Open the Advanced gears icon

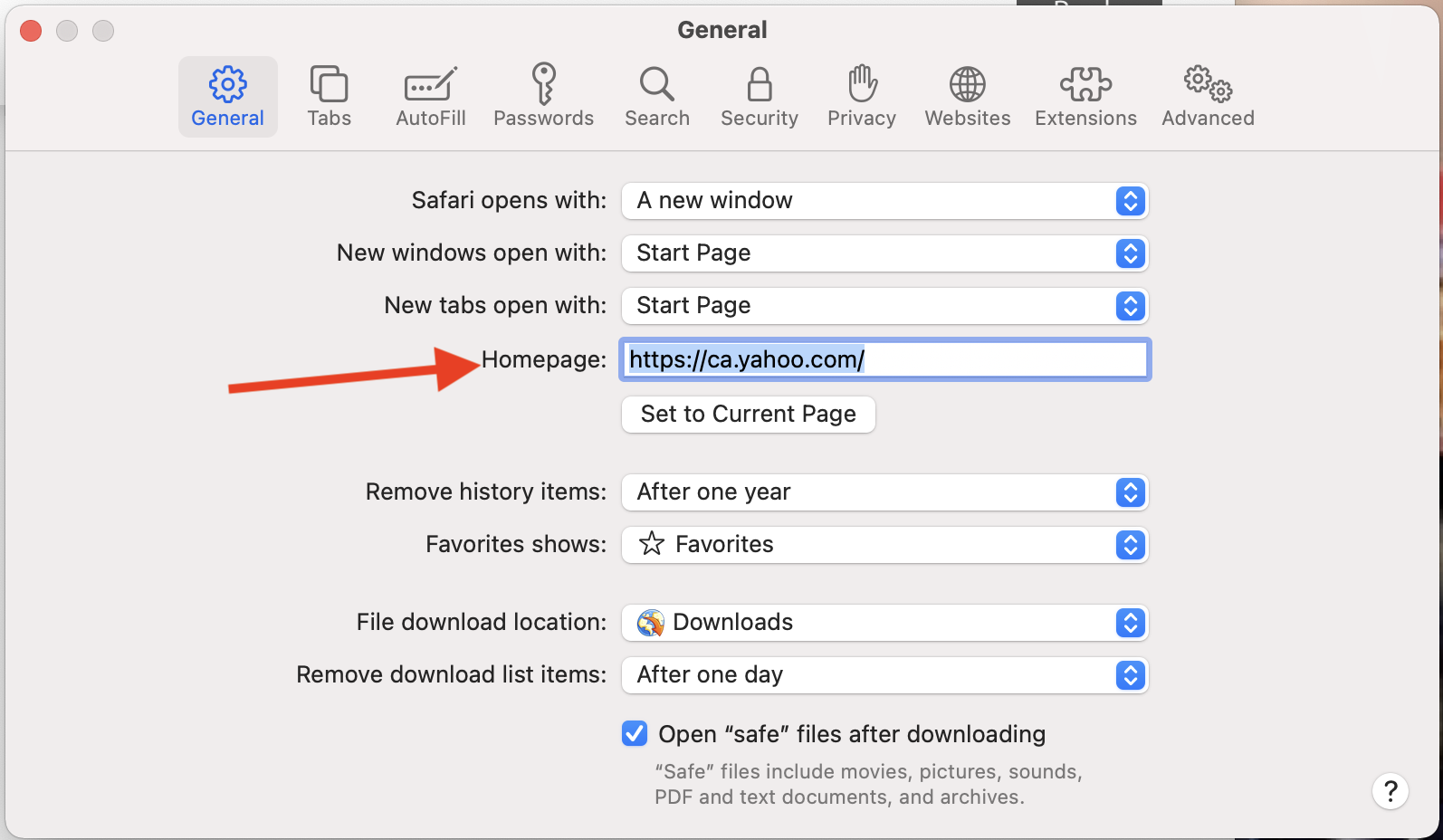(x=1208, y=84)
